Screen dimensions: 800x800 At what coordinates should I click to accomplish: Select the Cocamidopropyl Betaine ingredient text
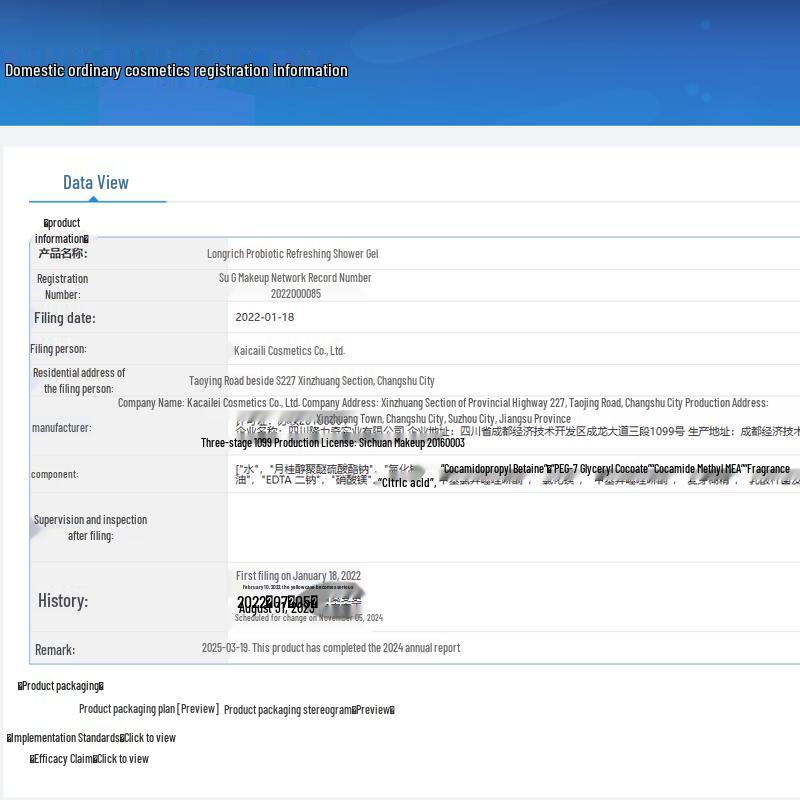point(493,469)
